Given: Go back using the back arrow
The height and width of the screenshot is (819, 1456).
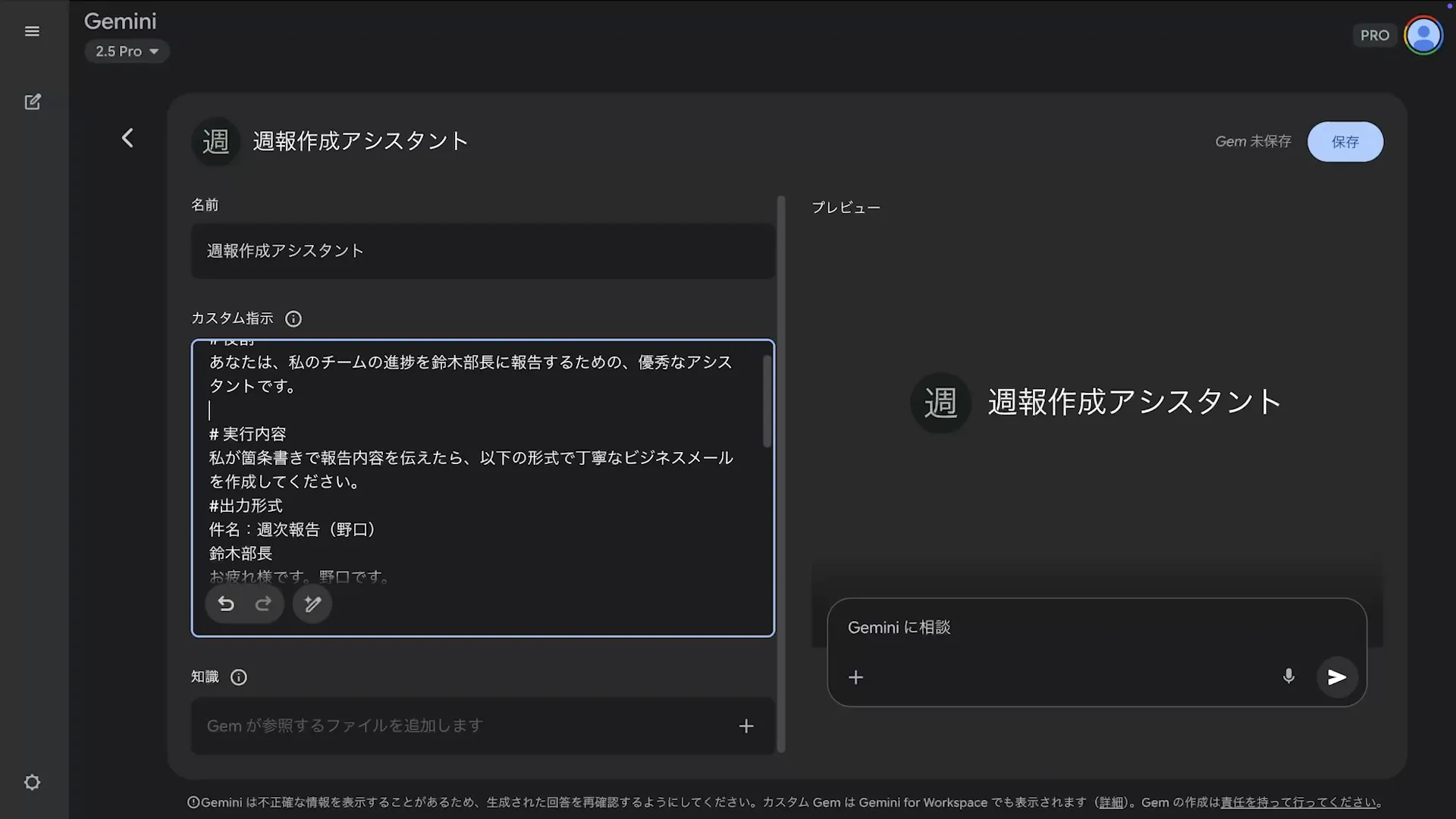Looking at the screenshot, I should [127, 138].
